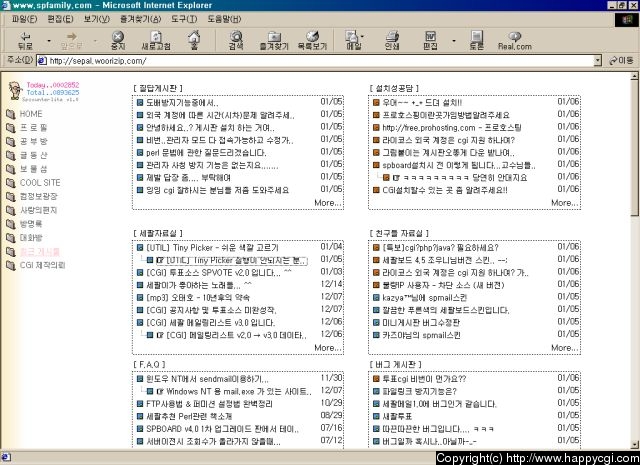Click the folder icon beside COOL SITE
640x465 pixels.
click(11, 183)
